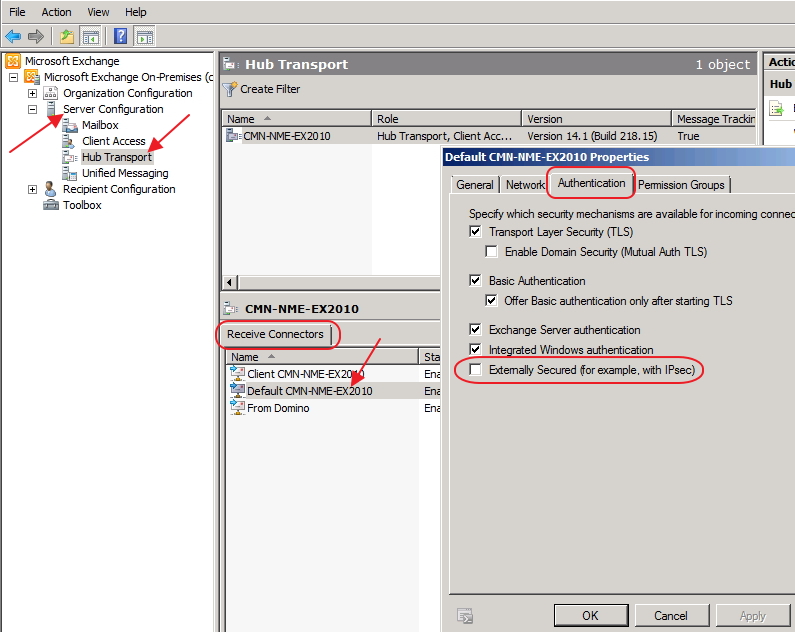Click the CMN-NME-EX2010 server row icon
The width and height of the screenshot is (795, 632).
click(x=233, y=135)
